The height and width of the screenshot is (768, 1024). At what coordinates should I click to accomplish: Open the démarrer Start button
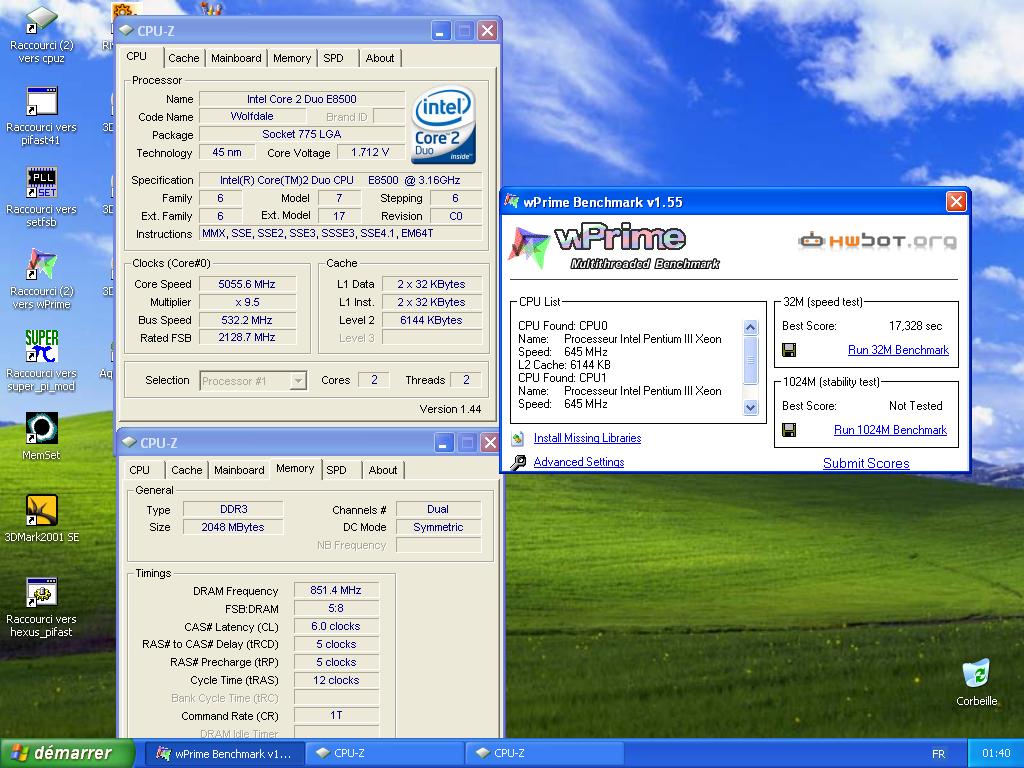coord(67,753)
